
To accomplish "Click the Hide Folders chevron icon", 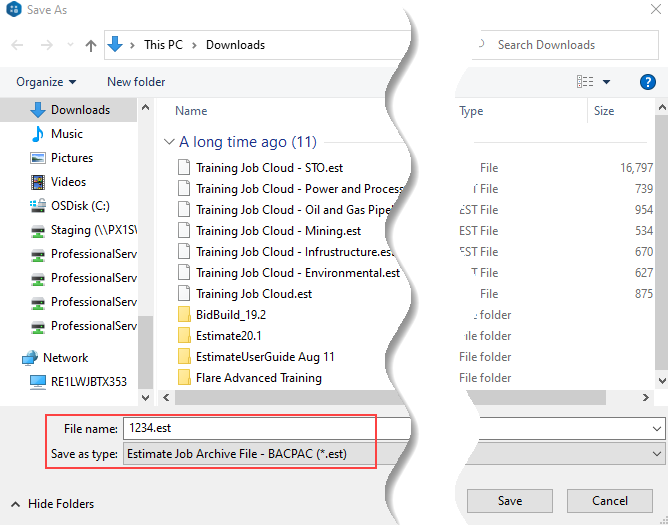I will click(15, 505).
